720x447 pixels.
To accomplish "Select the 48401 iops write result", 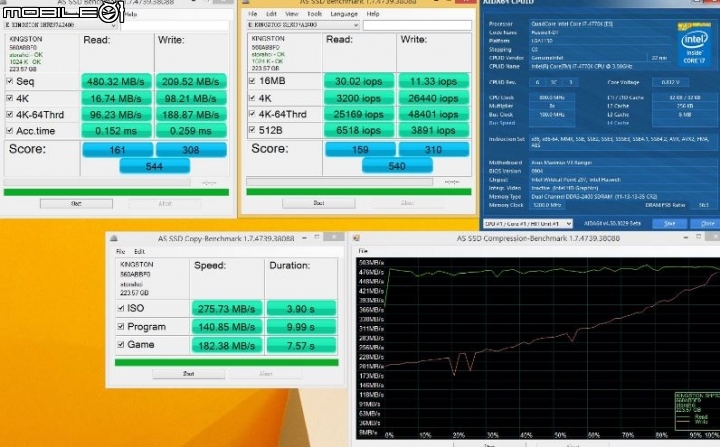I will pyautogui.click(x=433, y=114).
